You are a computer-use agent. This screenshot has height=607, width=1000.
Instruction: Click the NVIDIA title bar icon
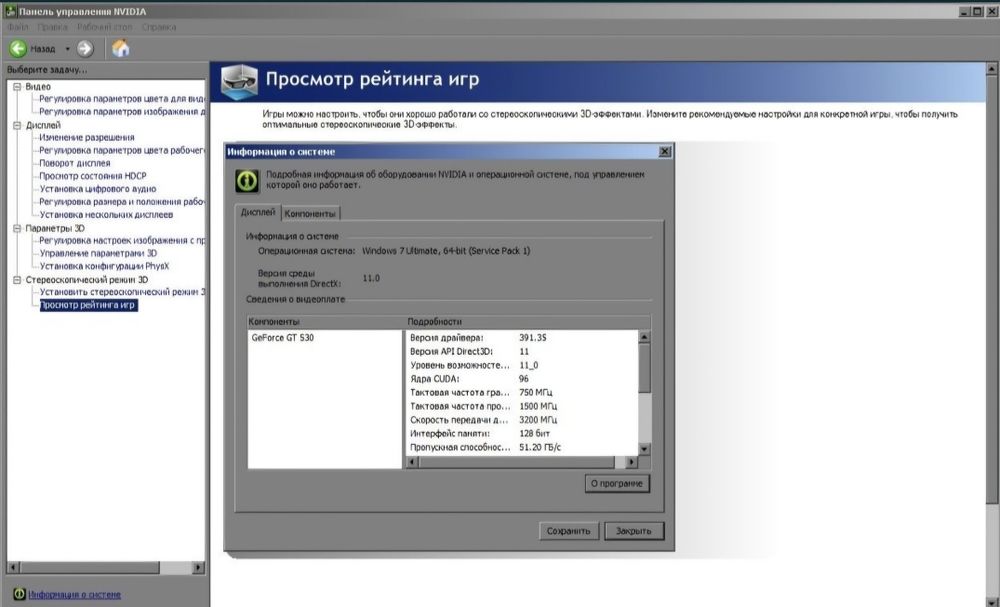(10, 11)
